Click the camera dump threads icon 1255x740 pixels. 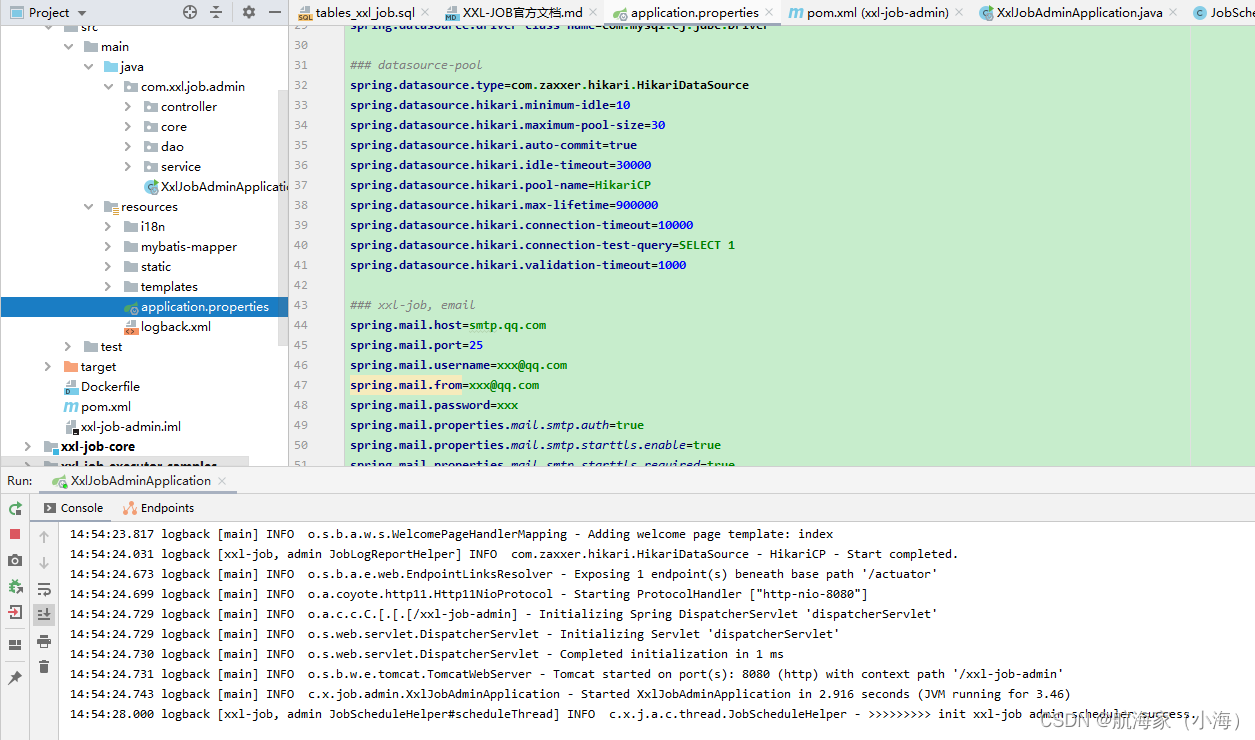tap(15, 561)
